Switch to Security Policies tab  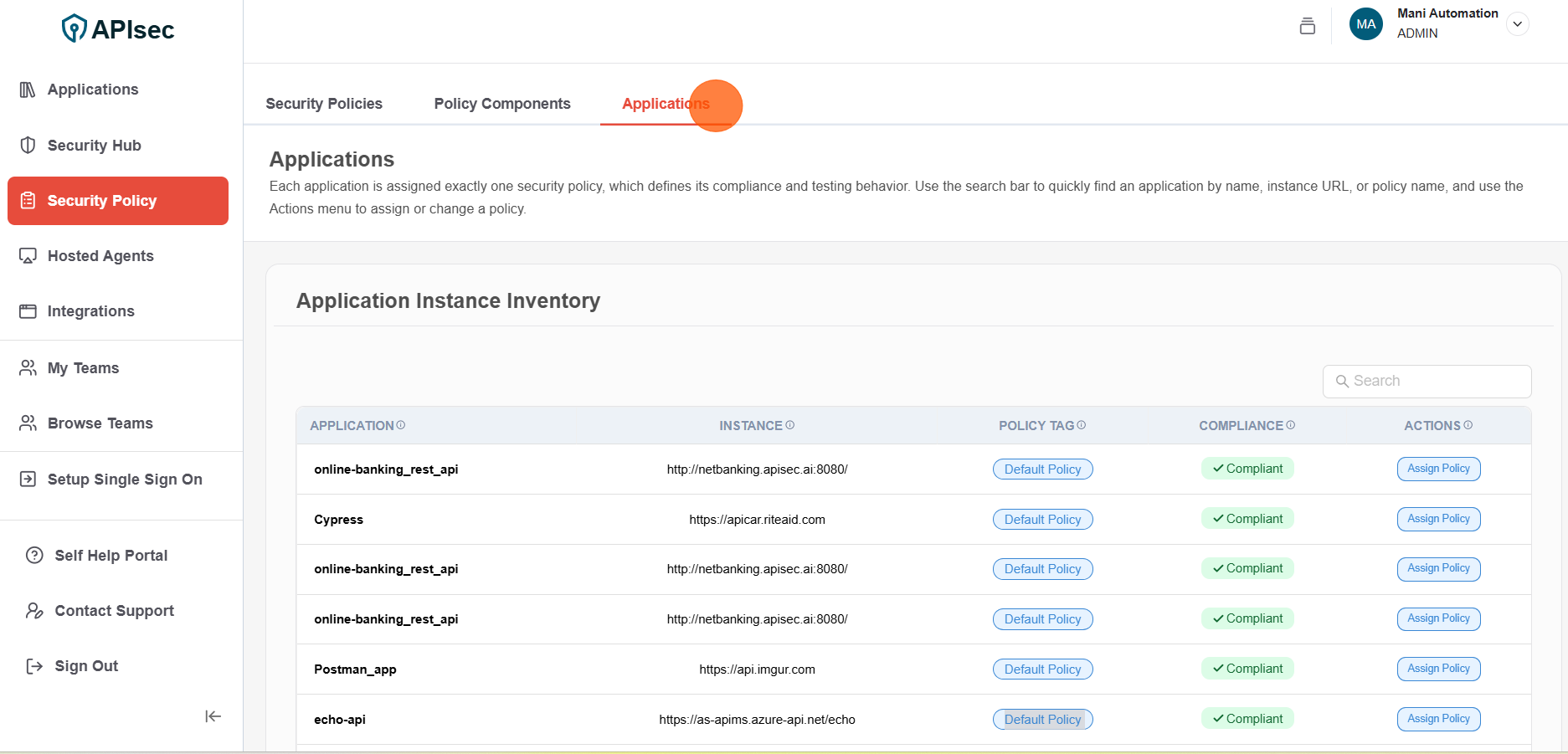pyautogui.click(x=324, y=104)
